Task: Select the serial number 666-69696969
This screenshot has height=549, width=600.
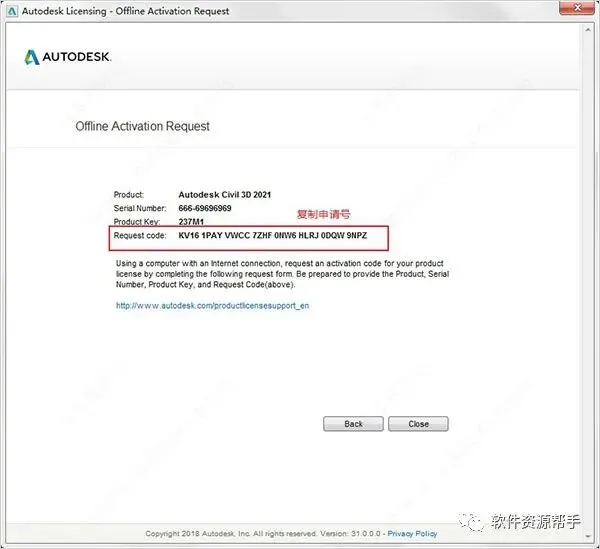Action: tap(205, 208)
